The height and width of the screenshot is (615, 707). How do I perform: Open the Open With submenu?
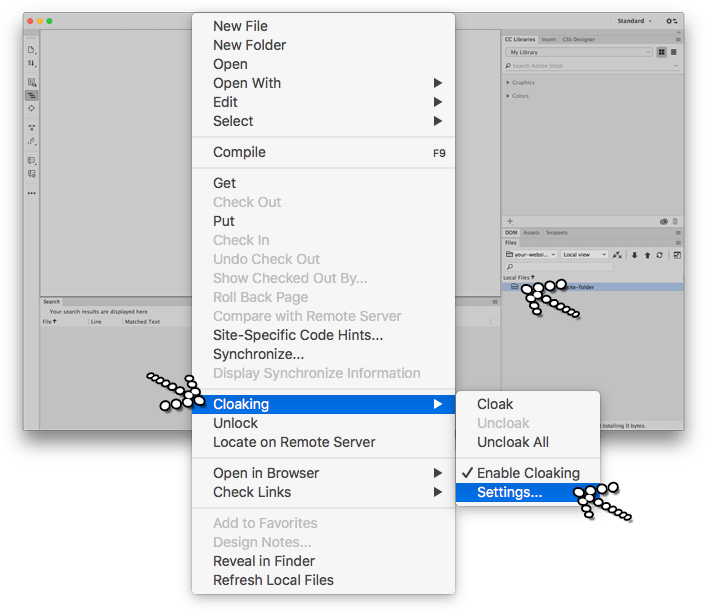tap(323, 83)
